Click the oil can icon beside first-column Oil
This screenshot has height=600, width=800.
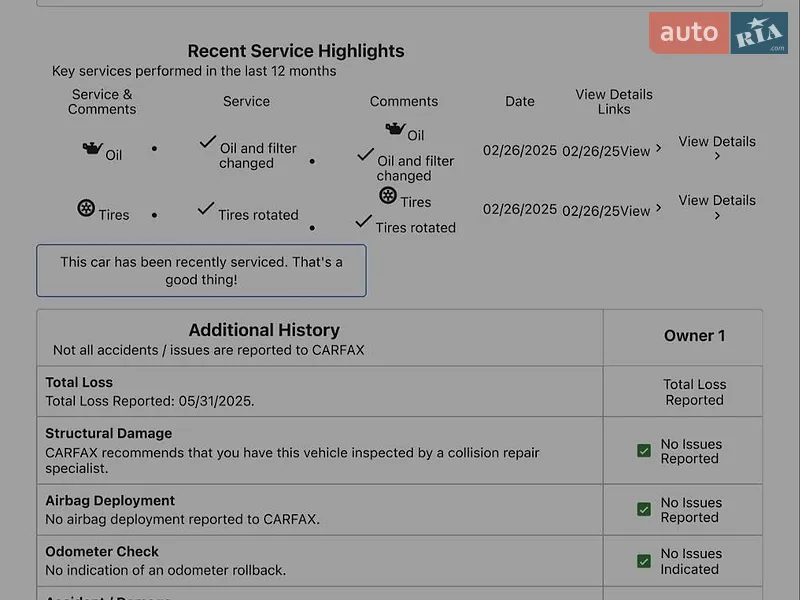point(92,148)
